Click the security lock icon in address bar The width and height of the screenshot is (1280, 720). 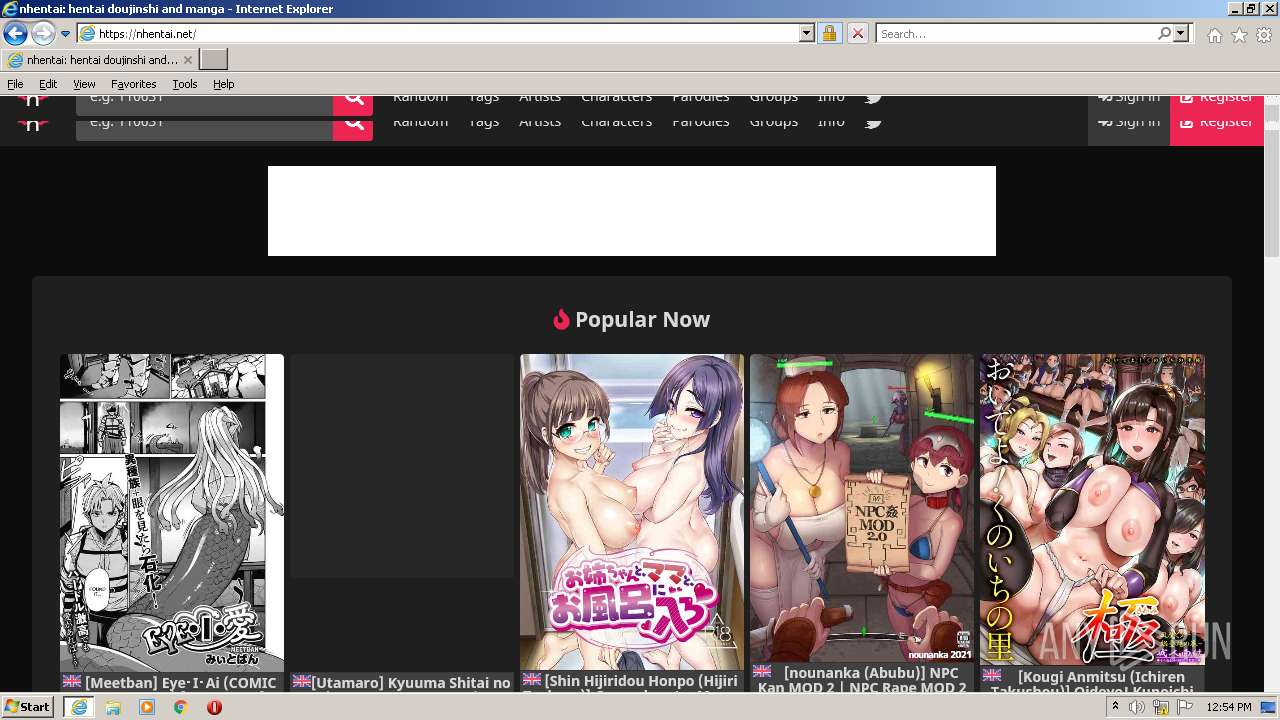point(829,34)
